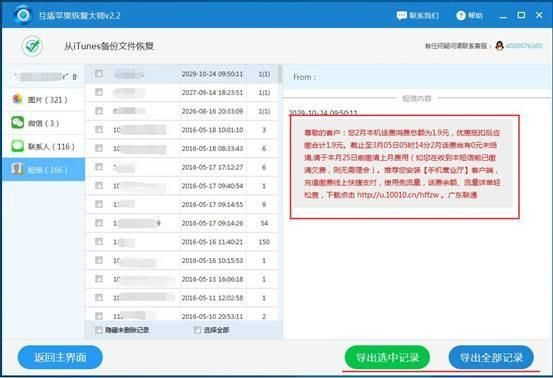
Task: Check the row dated 2026-08-16 20:33:09
Action: [99, 111]
